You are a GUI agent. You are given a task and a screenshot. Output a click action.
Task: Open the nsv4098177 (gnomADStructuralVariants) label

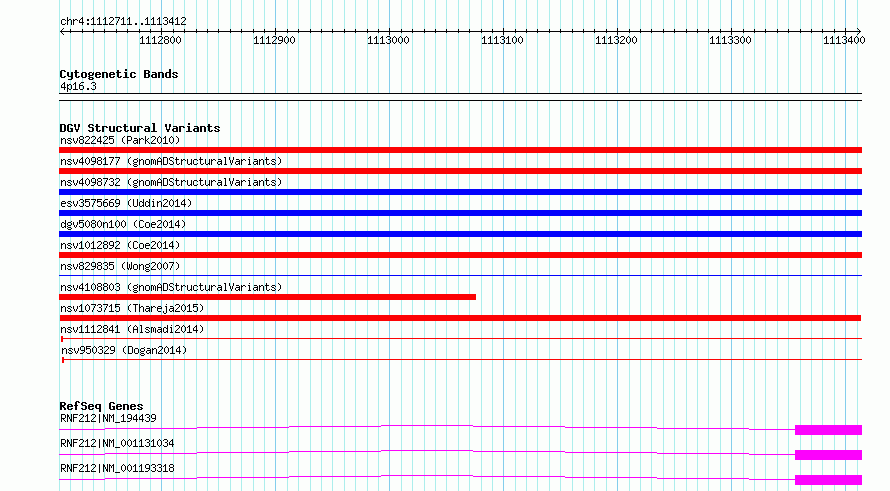171,161
